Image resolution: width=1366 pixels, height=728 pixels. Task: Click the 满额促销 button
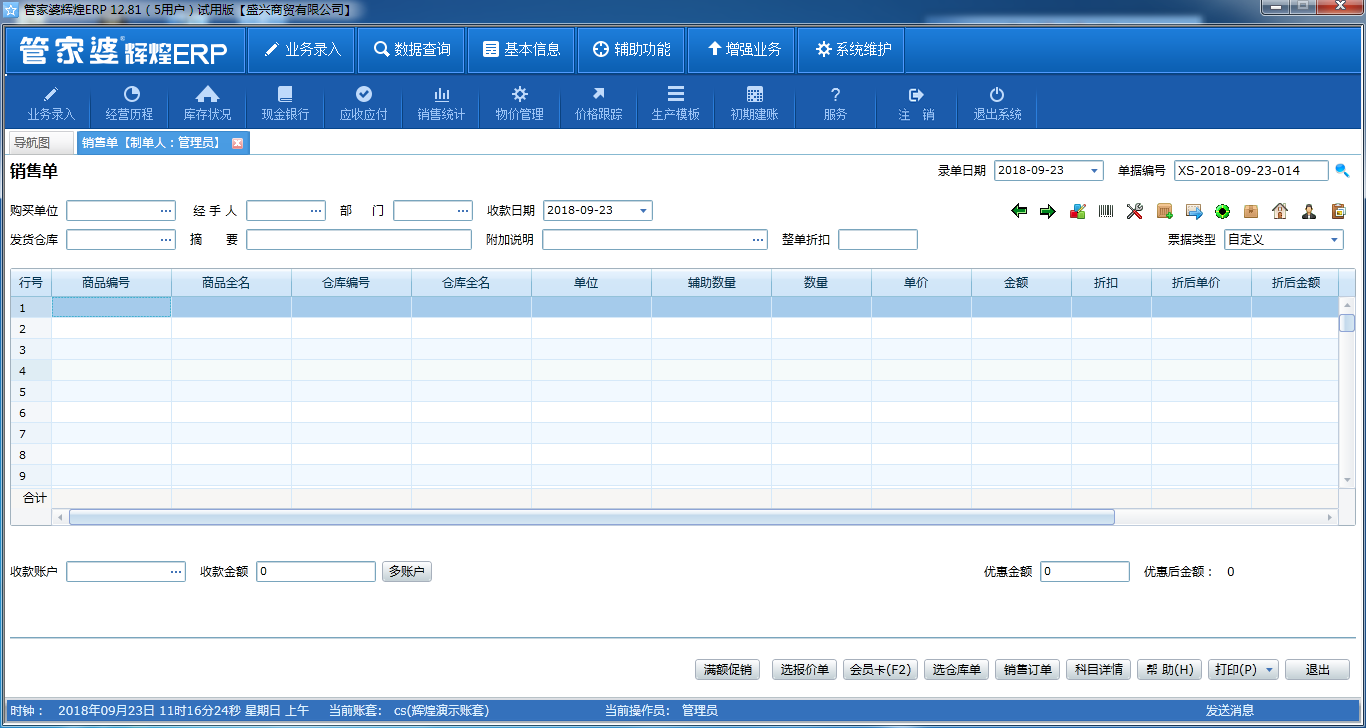click(x=728, y=670)
